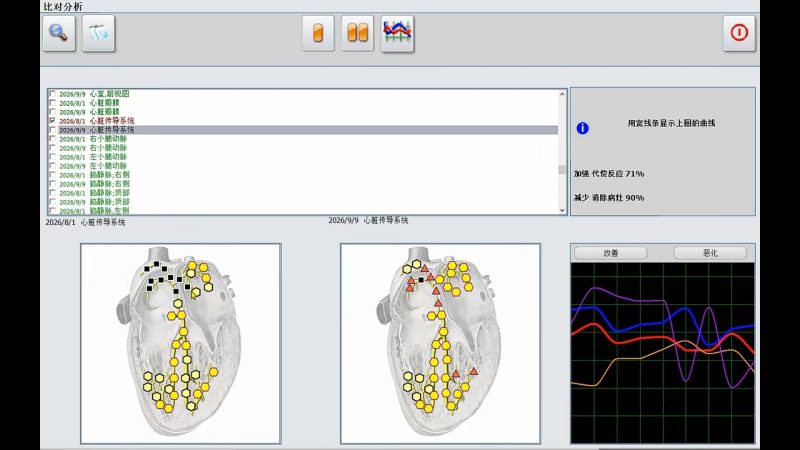800x450 pixels.
Task: Click the 2026/9/9 heart conduction image
Action: tap(440, 343)
